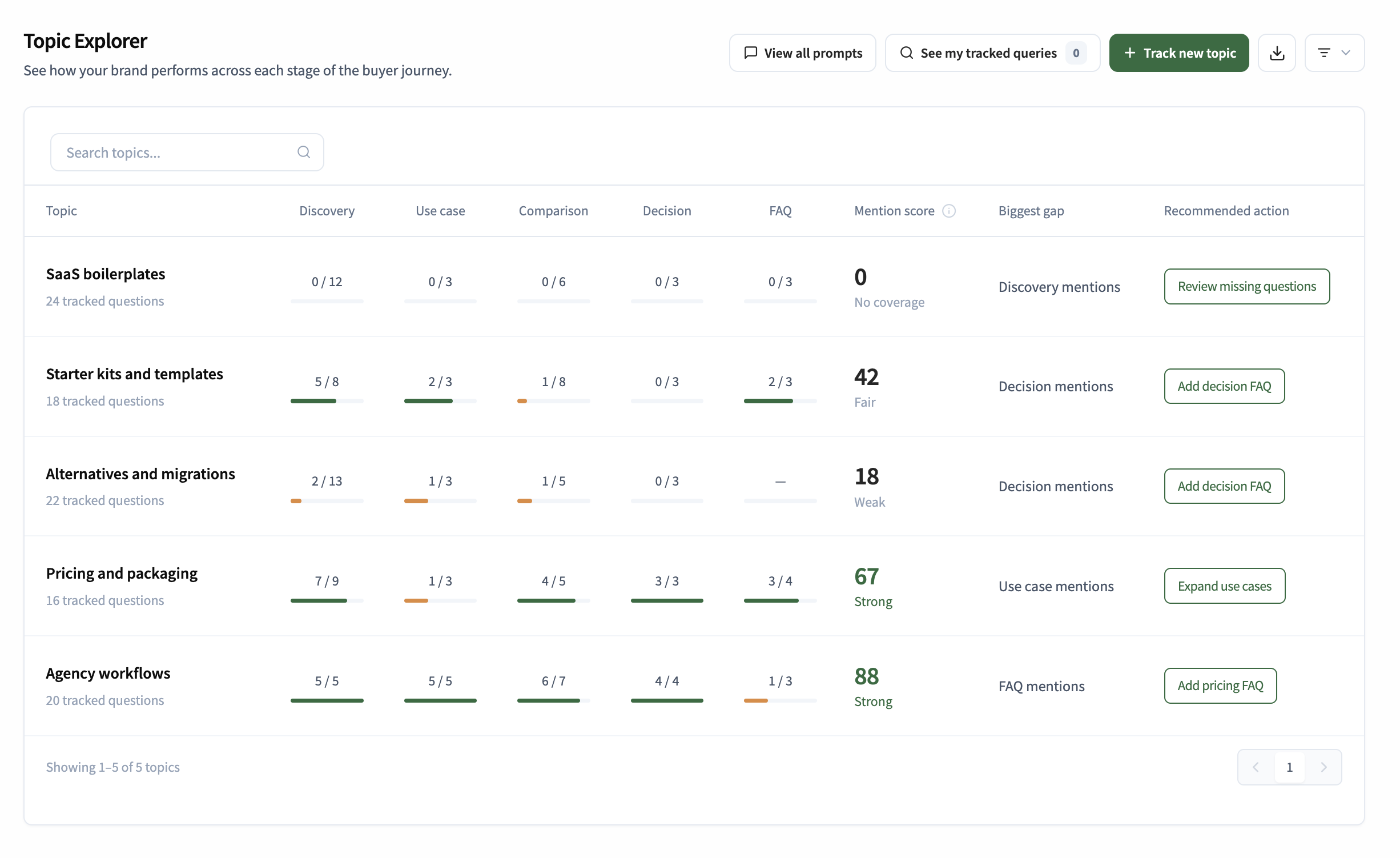Click Add decision FAQ for Starter kits

[1224, 386]
